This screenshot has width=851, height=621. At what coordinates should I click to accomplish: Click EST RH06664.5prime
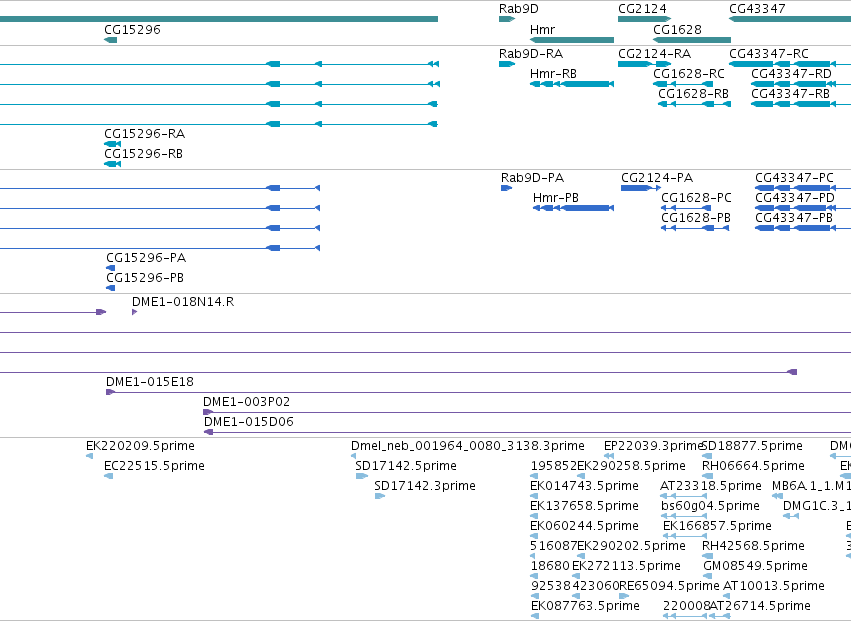point(753,466)
